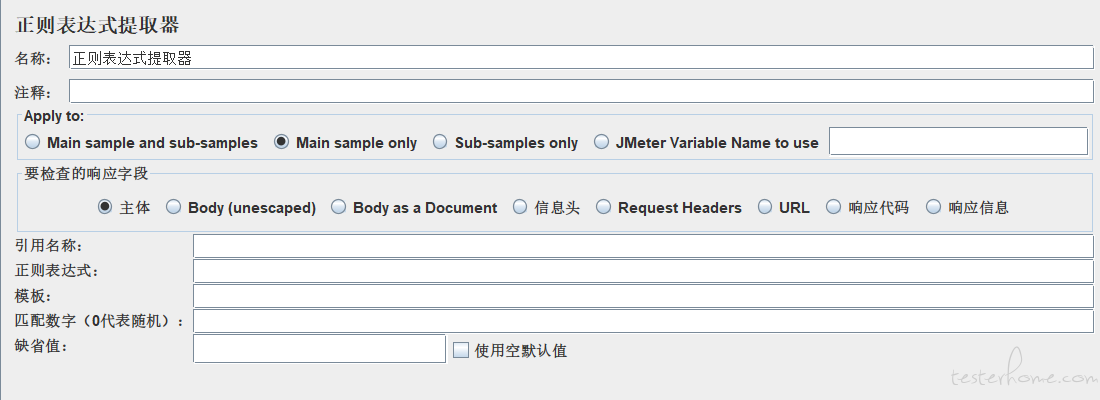
Task: Click the 缺省值 default value field
Action: (318, 348)
